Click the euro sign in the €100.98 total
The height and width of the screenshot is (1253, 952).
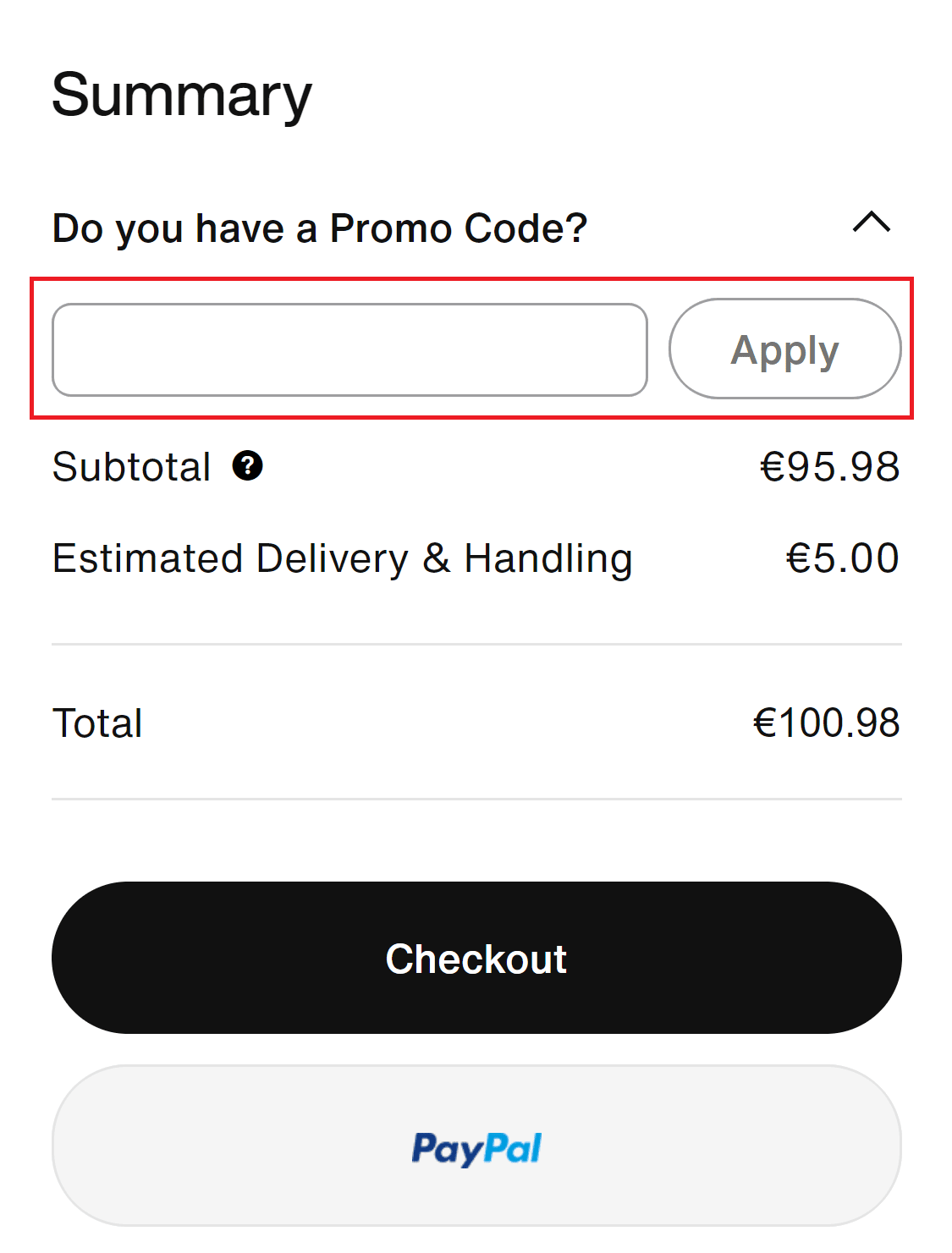pyautogui.click(x=765, y=723)
